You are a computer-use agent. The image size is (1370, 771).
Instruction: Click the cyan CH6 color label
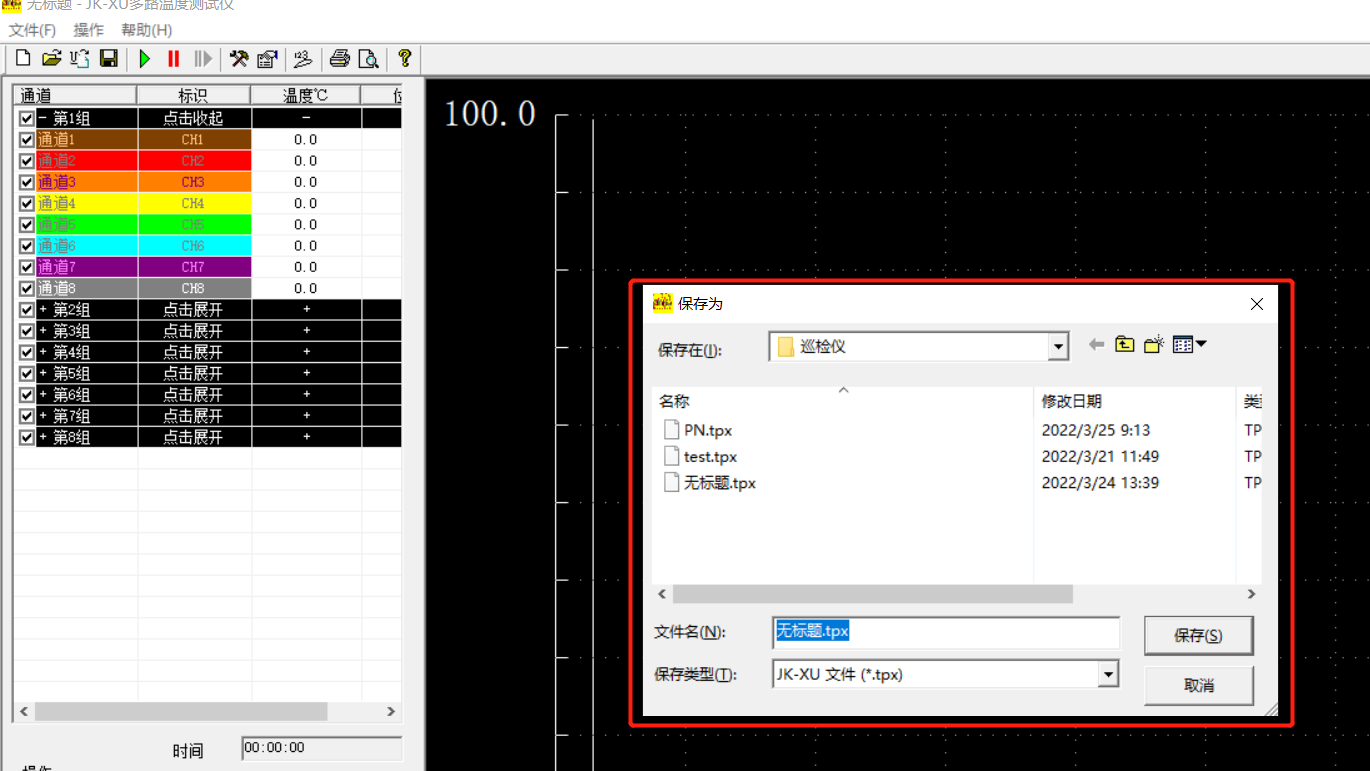coord(193,246)
